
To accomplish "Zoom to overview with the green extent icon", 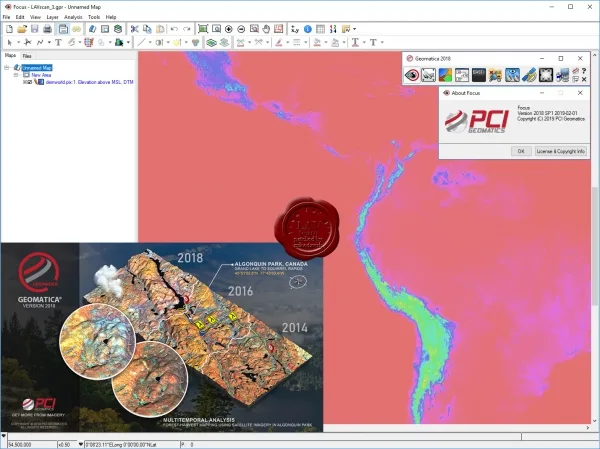I will pos(203,29).
